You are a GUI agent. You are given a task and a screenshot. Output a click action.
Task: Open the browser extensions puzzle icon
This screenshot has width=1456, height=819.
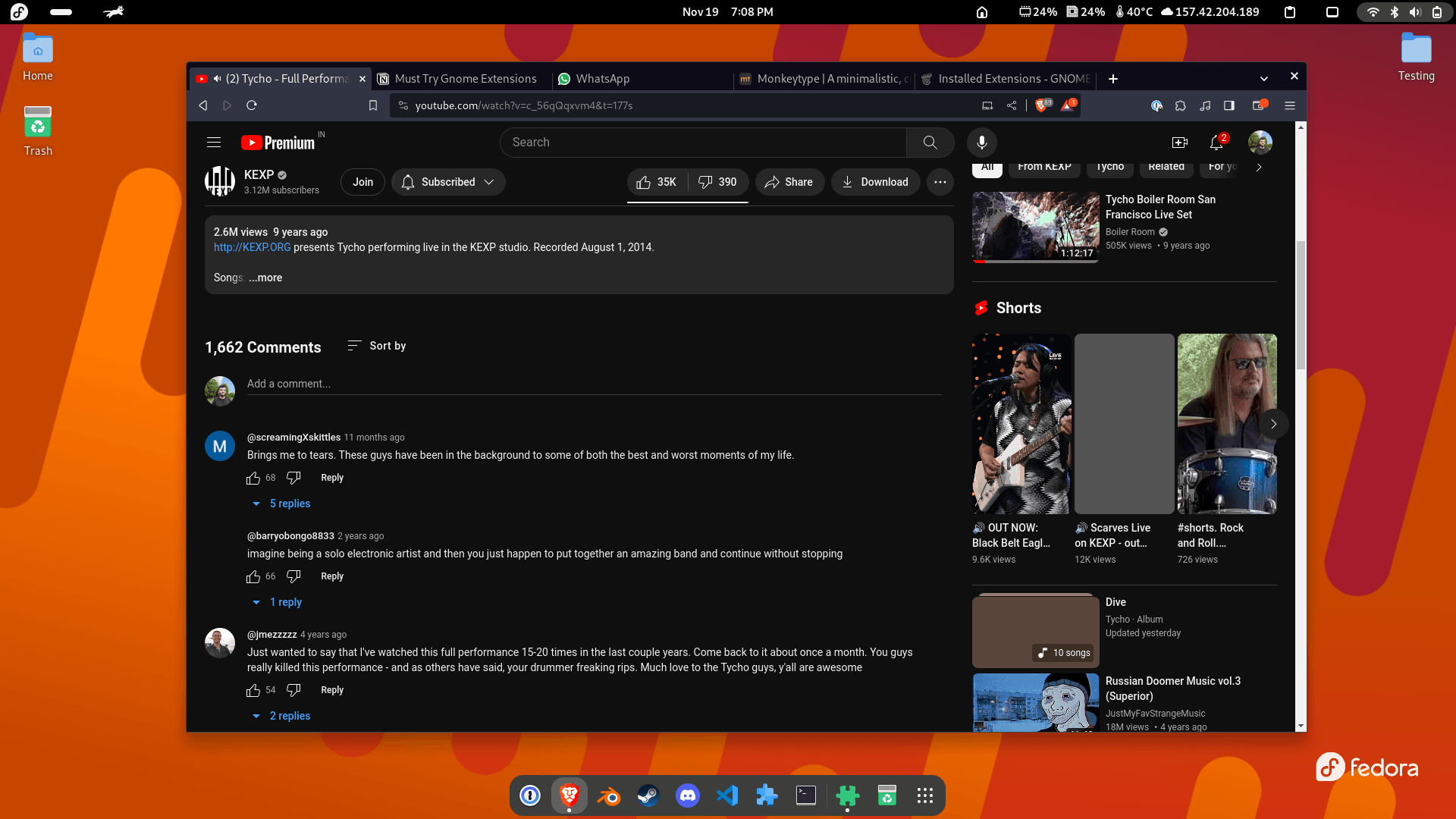tap(1181, 105)
